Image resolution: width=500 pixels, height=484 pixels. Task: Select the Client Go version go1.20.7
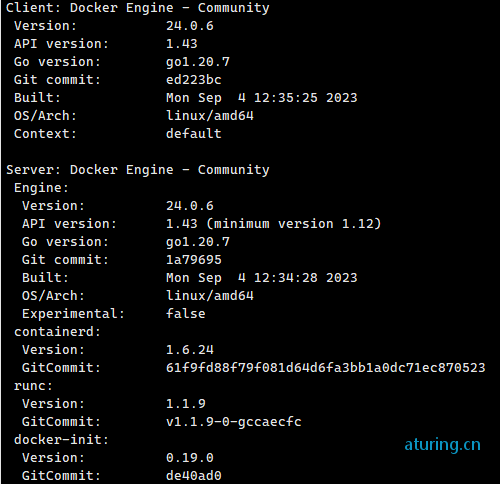pos(198,62)
